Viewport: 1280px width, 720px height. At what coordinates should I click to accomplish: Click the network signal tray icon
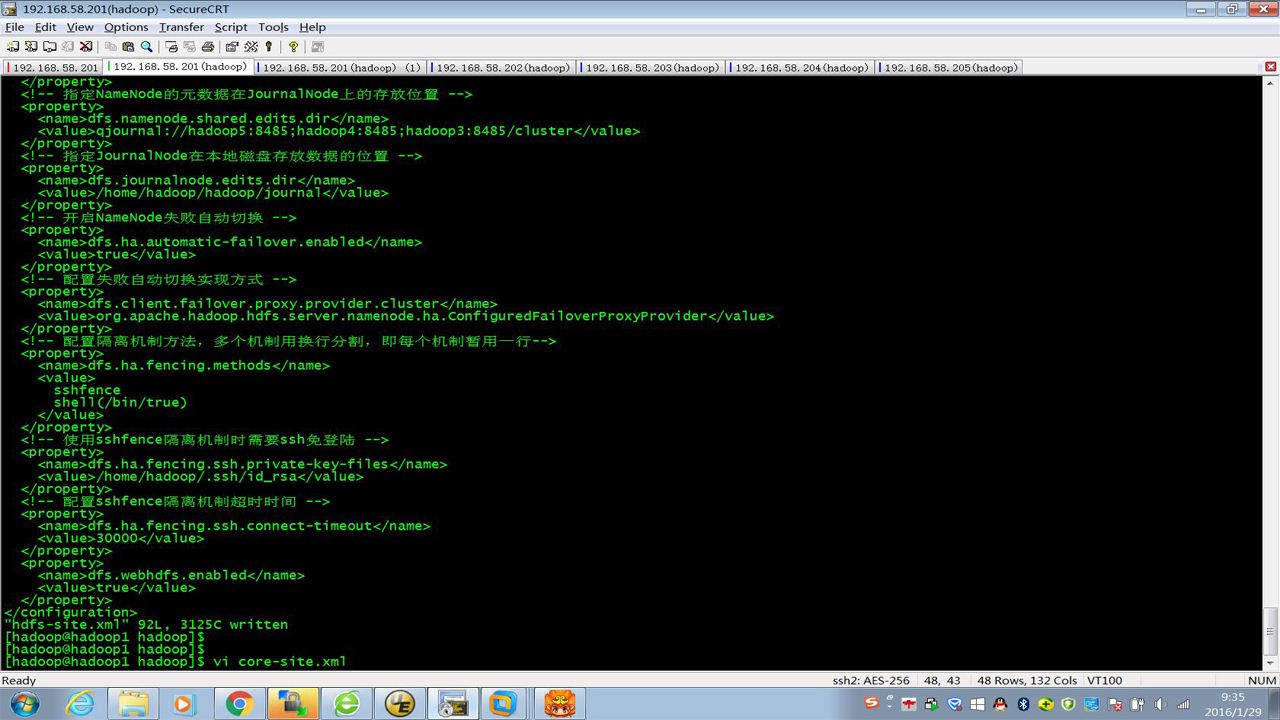1183,704
